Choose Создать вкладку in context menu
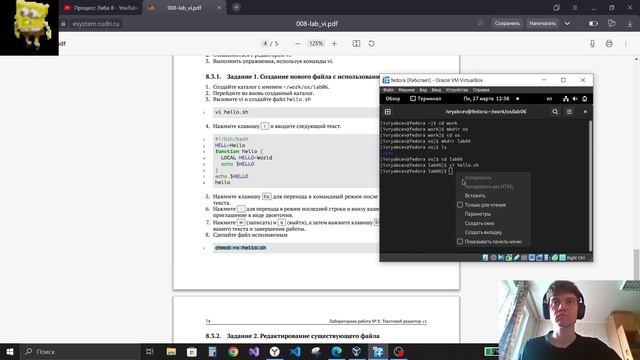 click(x=483, y=232)
